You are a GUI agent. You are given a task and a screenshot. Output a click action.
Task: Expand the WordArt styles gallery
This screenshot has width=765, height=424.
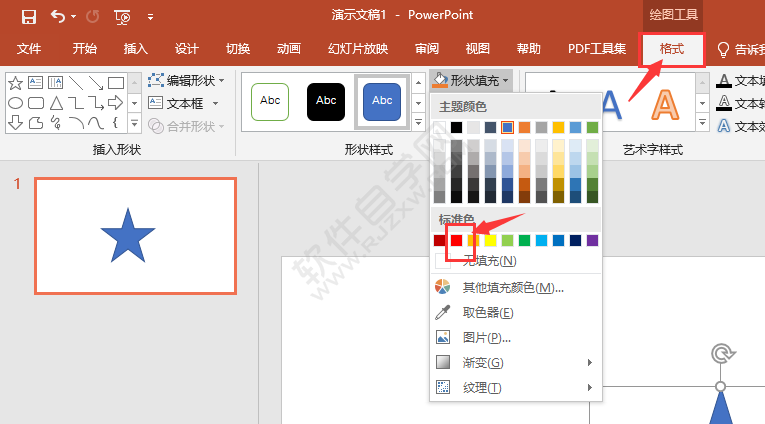point(702,123)
